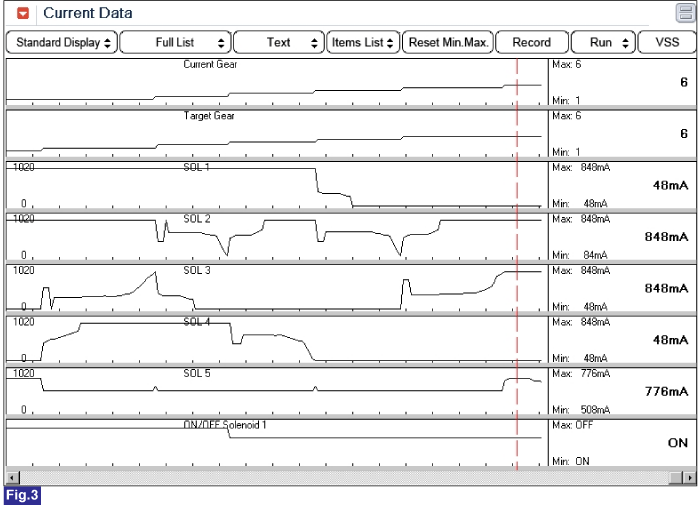Click the Target Gear graph label
700x505 pixels.
tap(209, 116)
